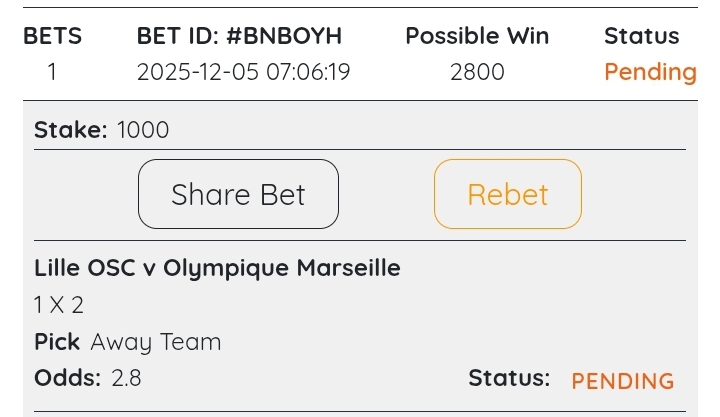The width and height of the screenshot is (720, 417).
Task: Click the Status column header at top
Action: (641, 36)
